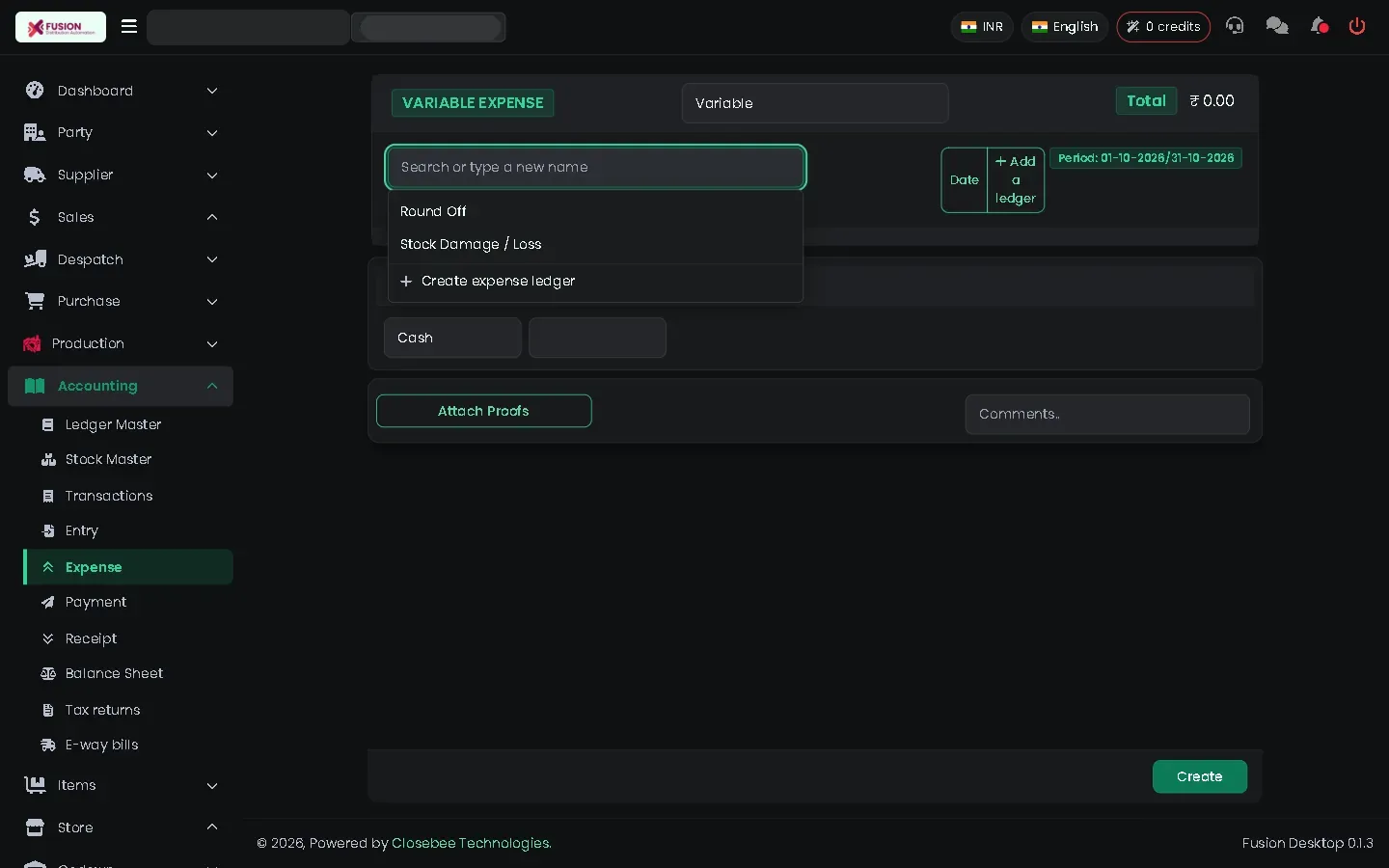The width and height of the screenshot is (1389, 868).
Task: Click the Fusion logo
Action: pyautogui.click(x=61, y=27)
